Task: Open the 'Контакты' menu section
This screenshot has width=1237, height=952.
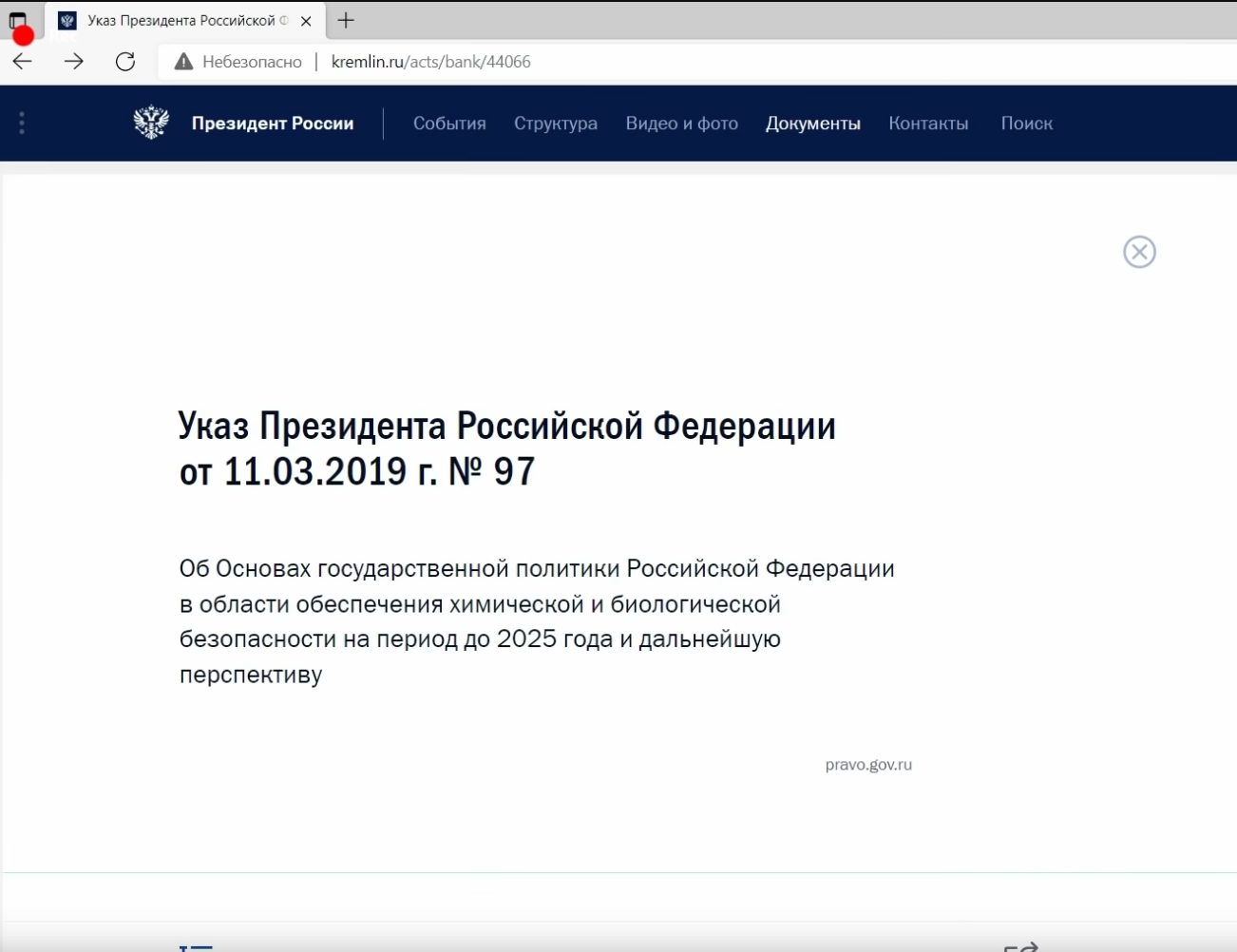Action: click(x=928, y=124)
